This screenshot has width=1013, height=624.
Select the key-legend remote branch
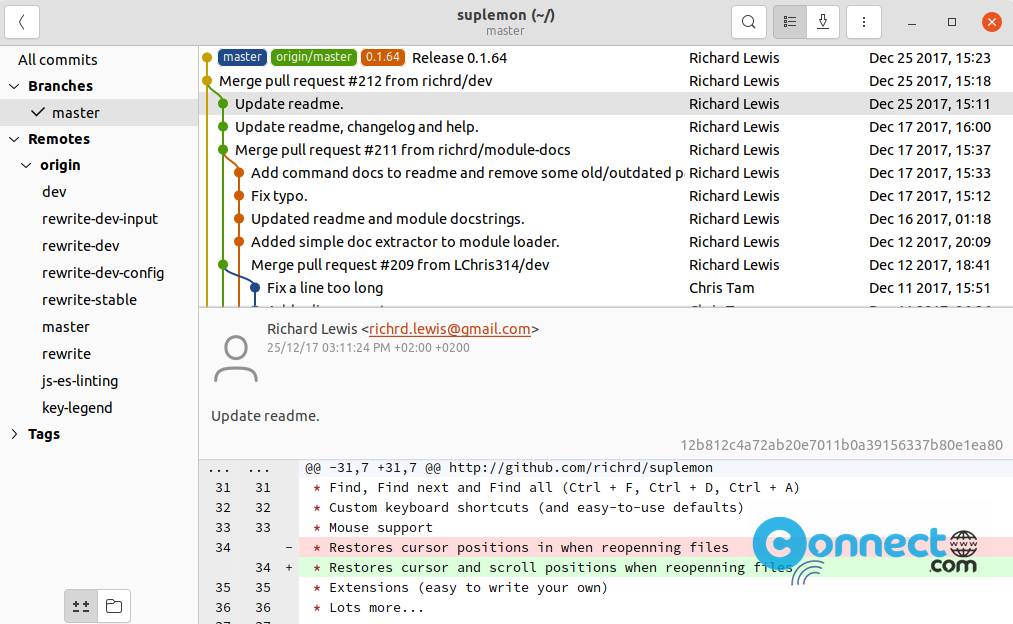click(99, 408)
